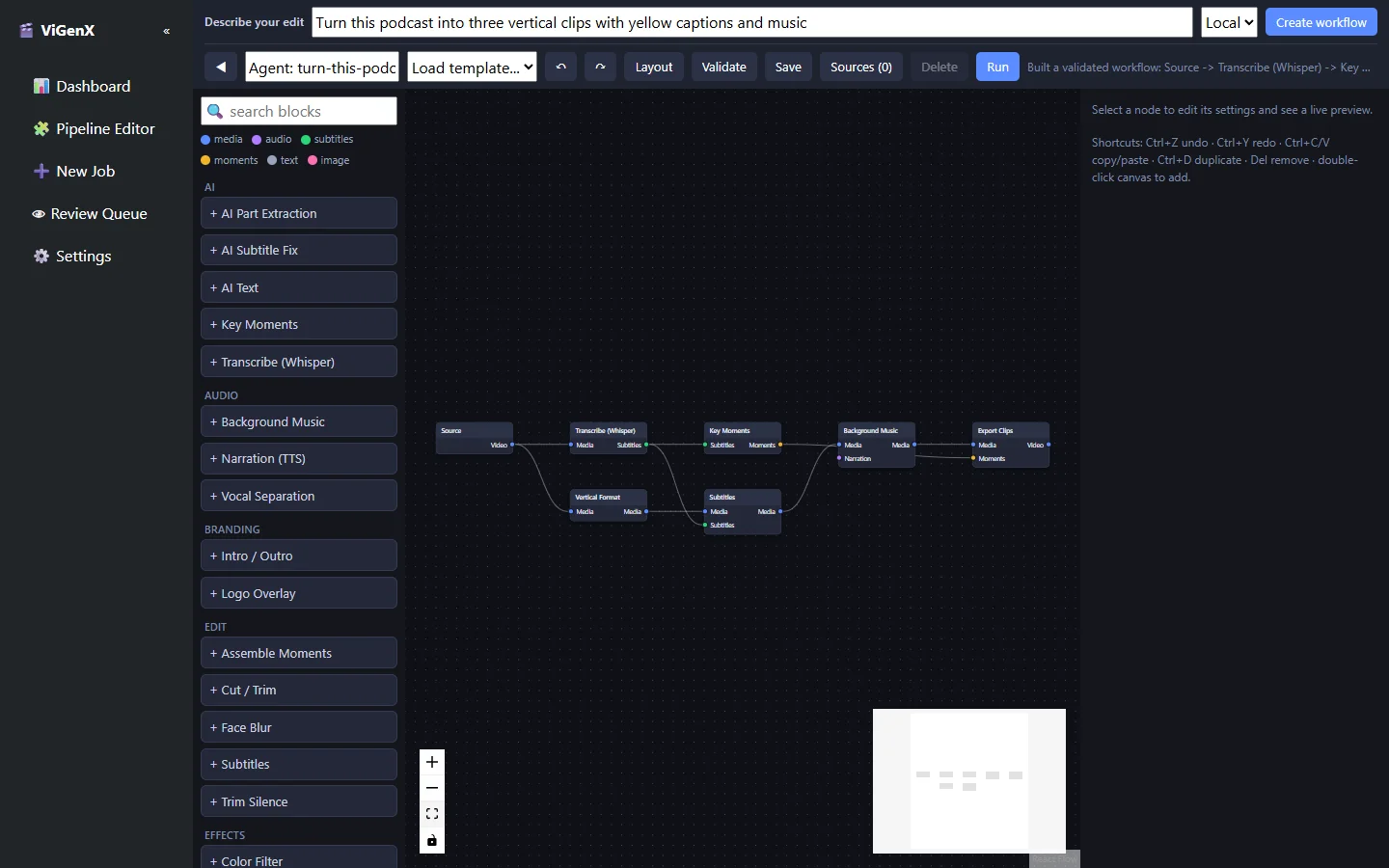Click the Create workflow button
Viewport: 1389px width, 868px height.
coord(1321,22)
